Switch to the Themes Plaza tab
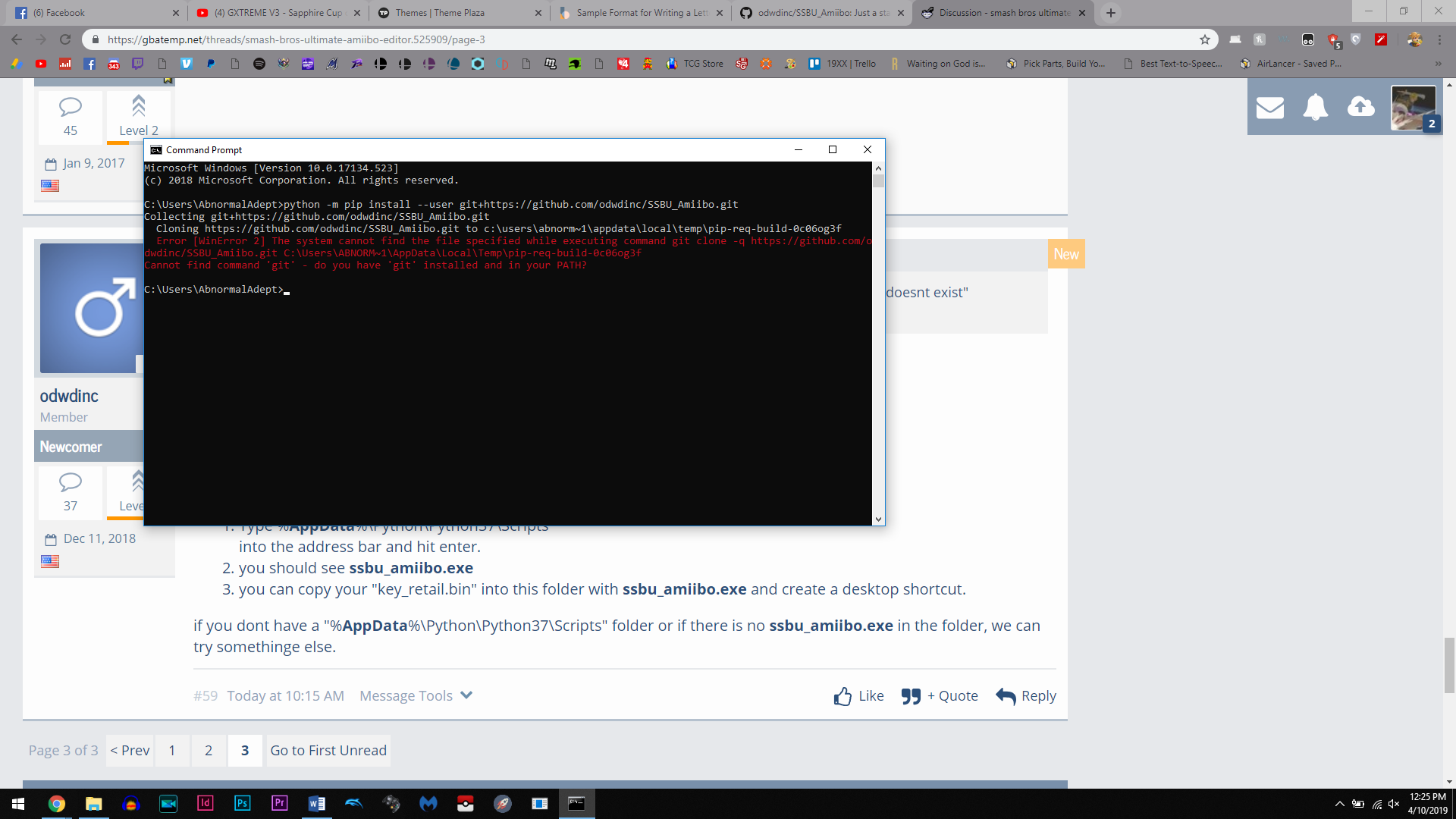 point(459,13)
